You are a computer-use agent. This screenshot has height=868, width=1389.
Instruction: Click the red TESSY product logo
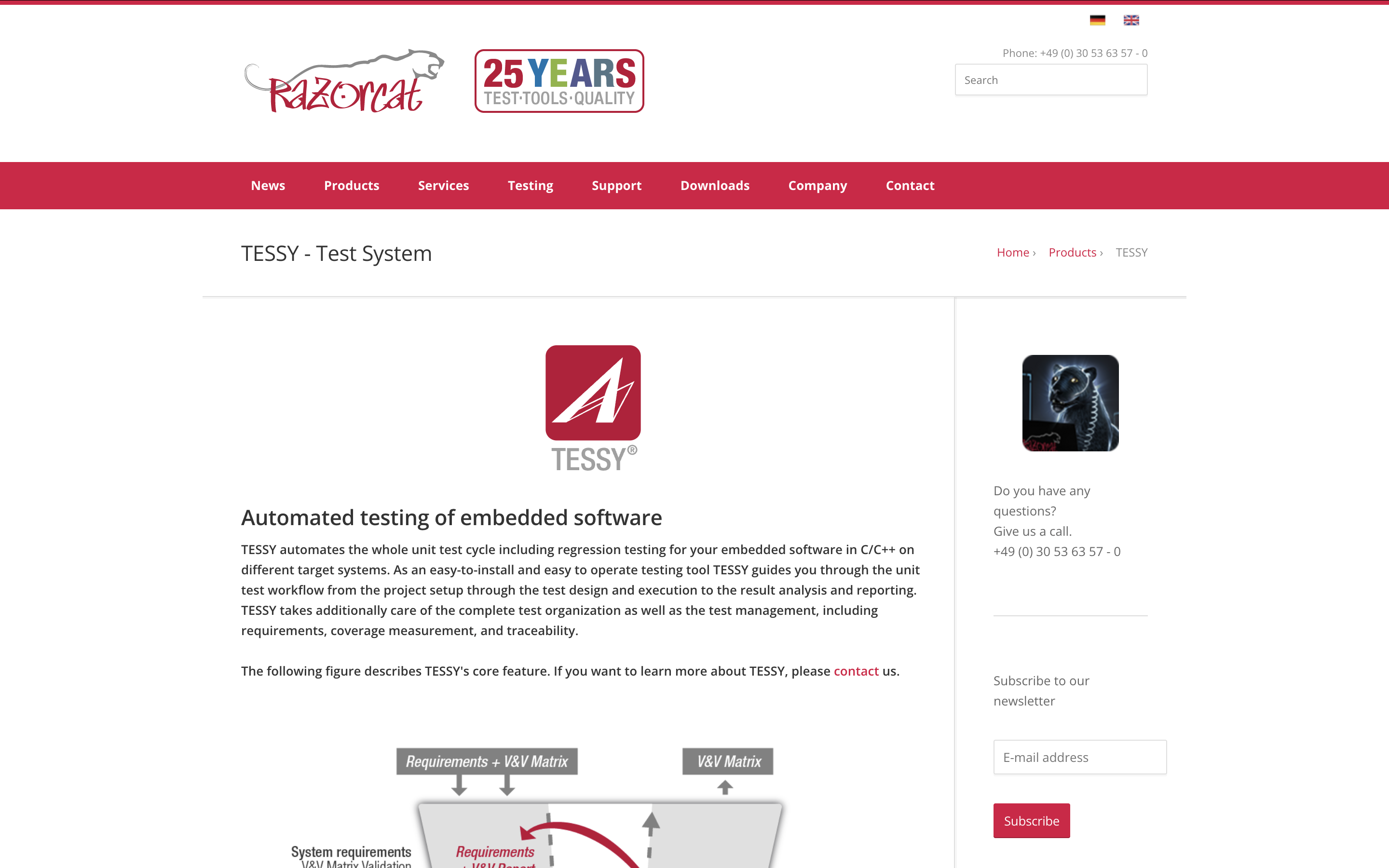coord(593,407)
